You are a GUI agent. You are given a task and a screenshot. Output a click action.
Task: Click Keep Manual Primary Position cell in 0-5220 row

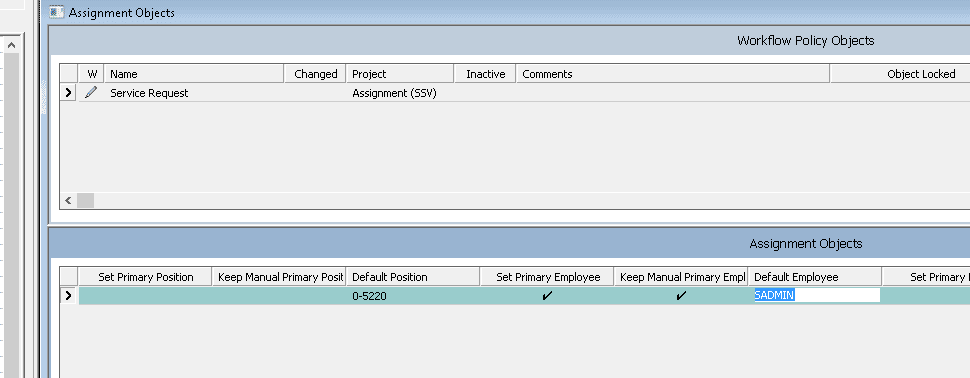(x=279, y=296)
